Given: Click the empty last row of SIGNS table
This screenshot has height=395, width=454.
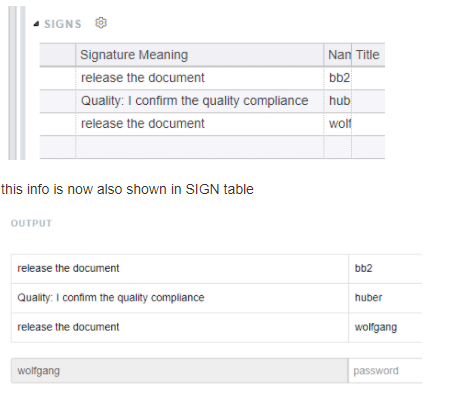Looking at the screenshot, I should [x=212, y=147].
